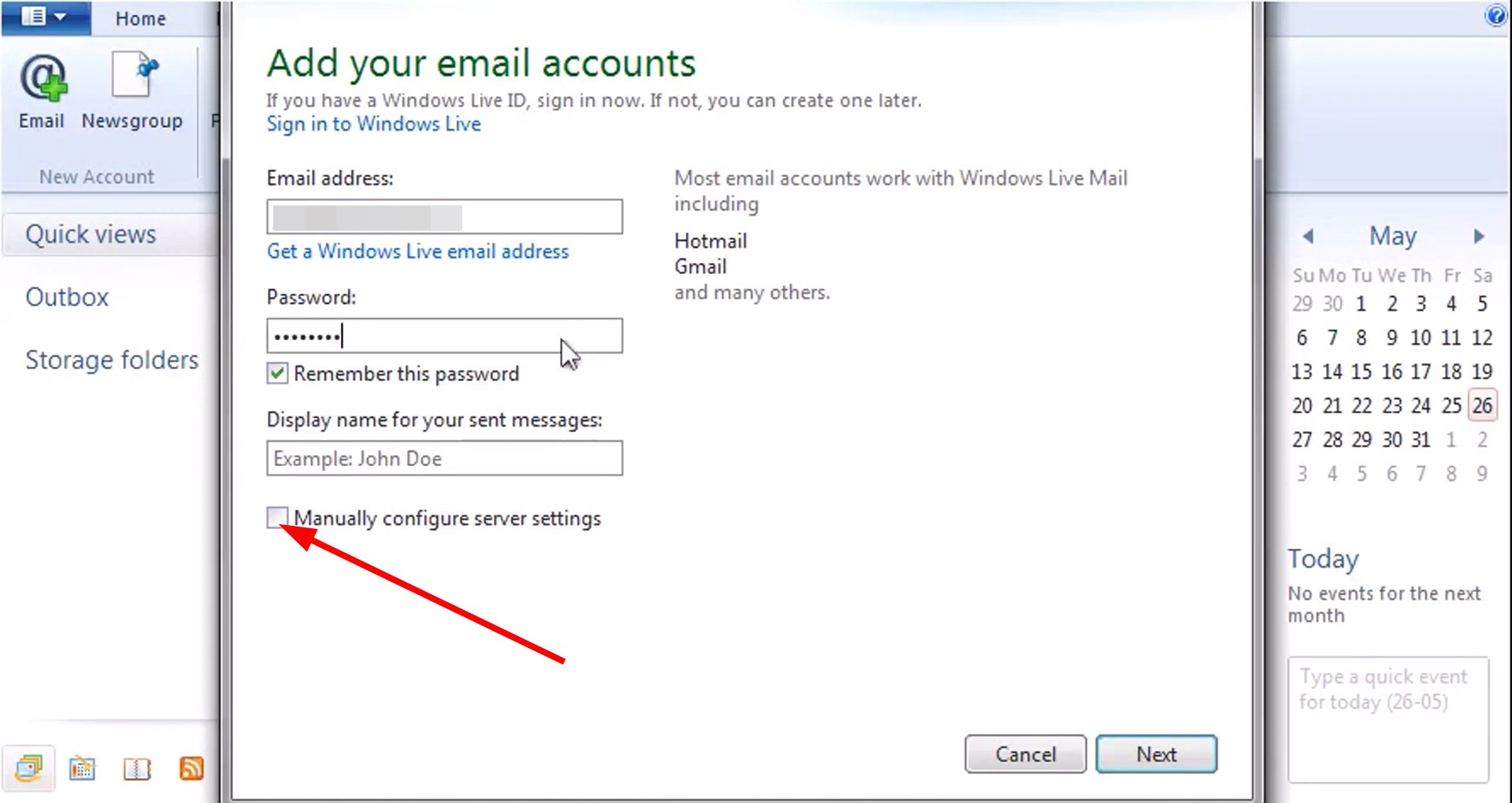
Task: Click the Next button
Action: [1155, 753]
